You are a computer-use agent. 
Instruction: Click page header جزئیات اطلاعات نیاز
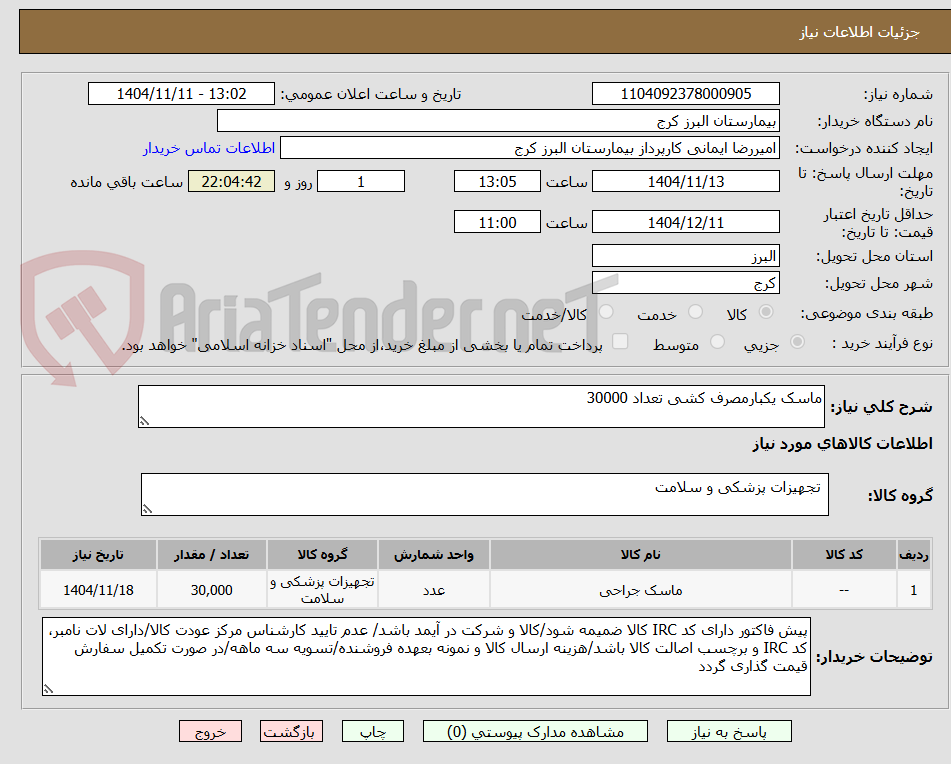pos(859,32)
